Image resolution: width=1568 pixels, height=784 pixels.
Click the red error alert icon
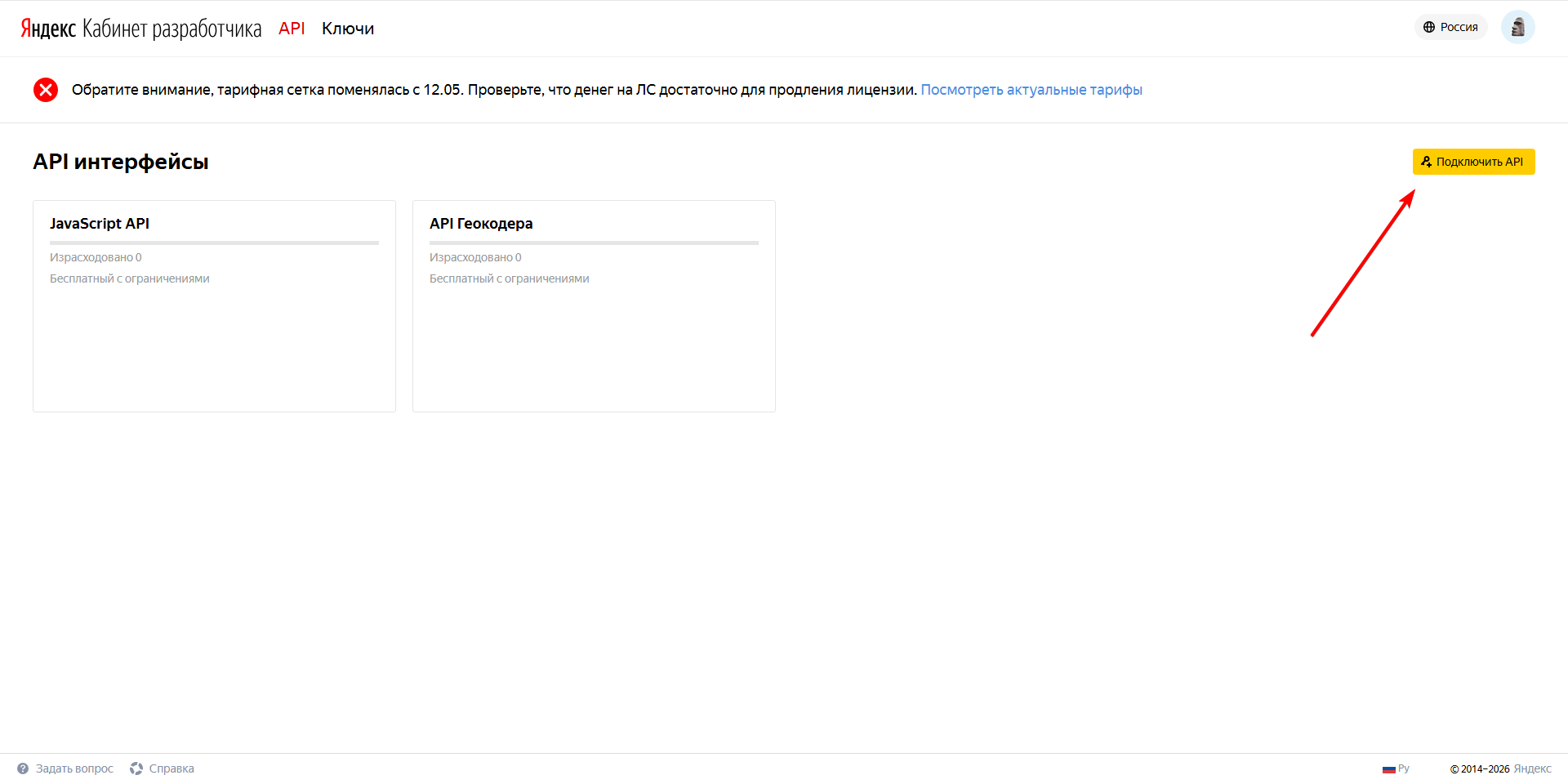(46, 90)
